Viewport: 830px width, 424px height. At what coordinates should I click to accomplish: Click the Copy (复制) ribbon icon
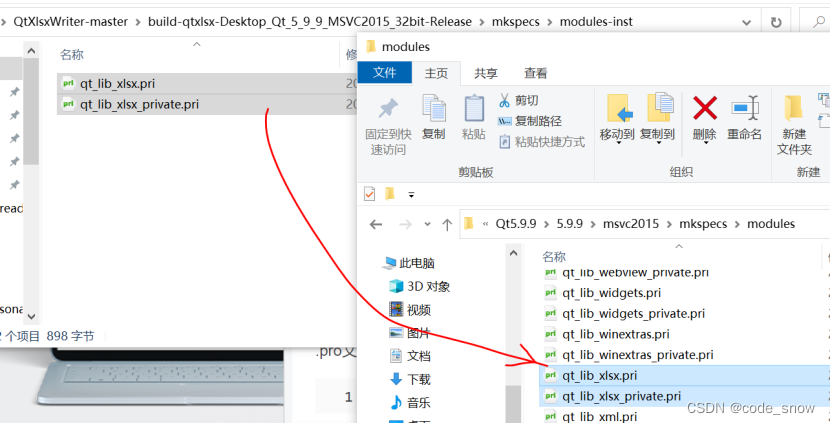[434, 109]
